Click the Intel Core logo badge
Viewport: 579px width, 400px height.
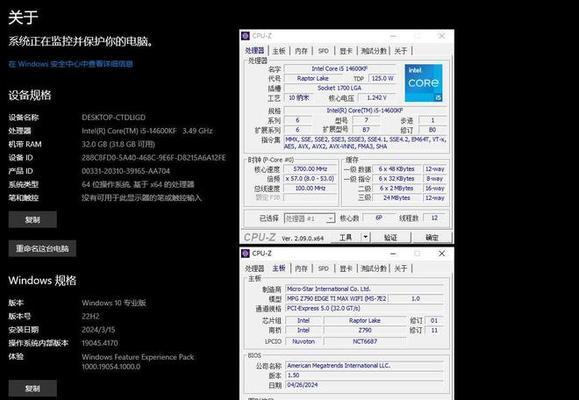pos(424,83)
